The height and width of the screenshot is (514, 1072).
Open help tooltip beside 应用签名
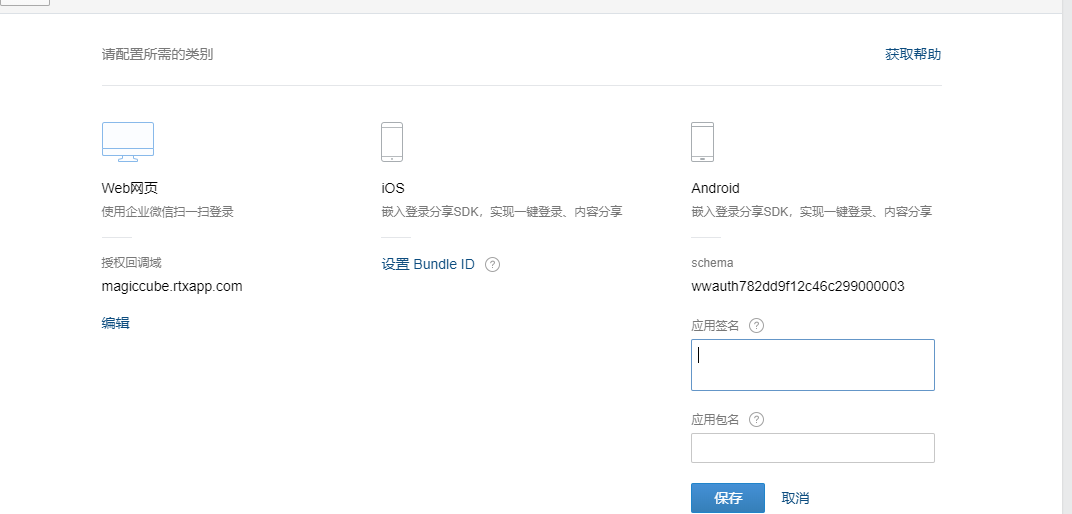[x=756, y=326]
